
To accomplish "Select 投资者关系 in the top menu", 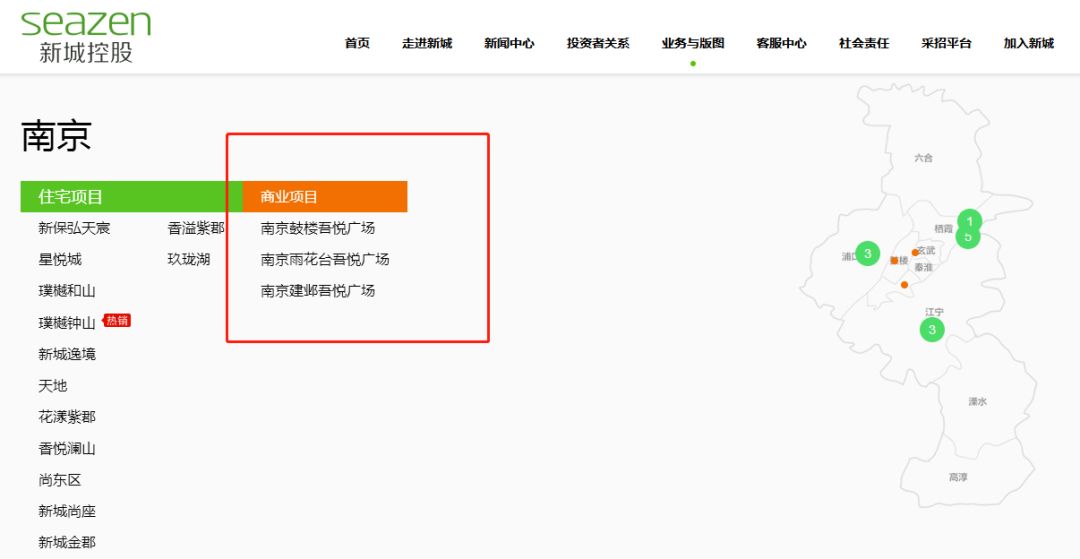I will coord(598,43).
